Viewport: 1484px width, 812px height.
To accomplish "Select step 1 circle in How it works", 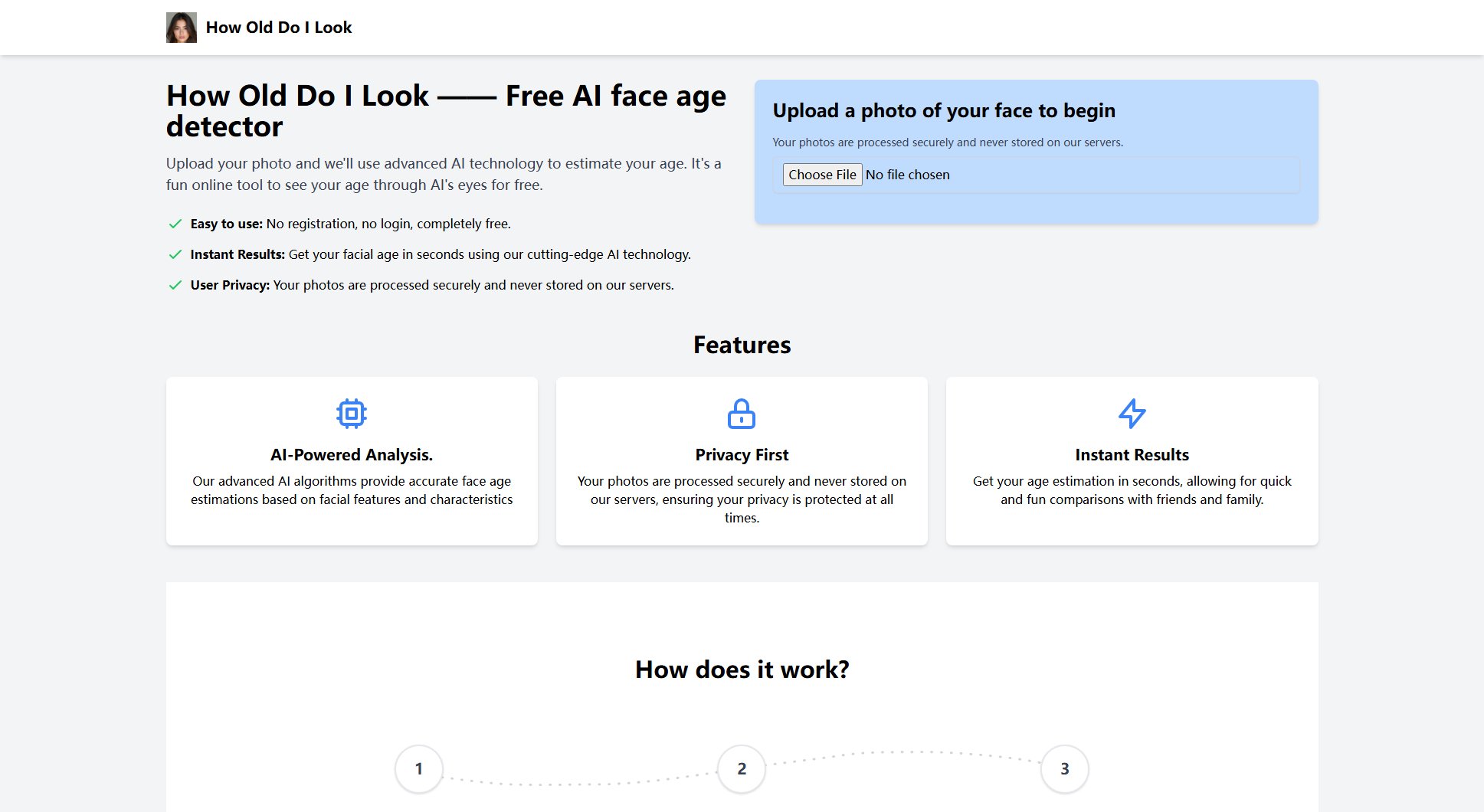I will click(419, 768).
